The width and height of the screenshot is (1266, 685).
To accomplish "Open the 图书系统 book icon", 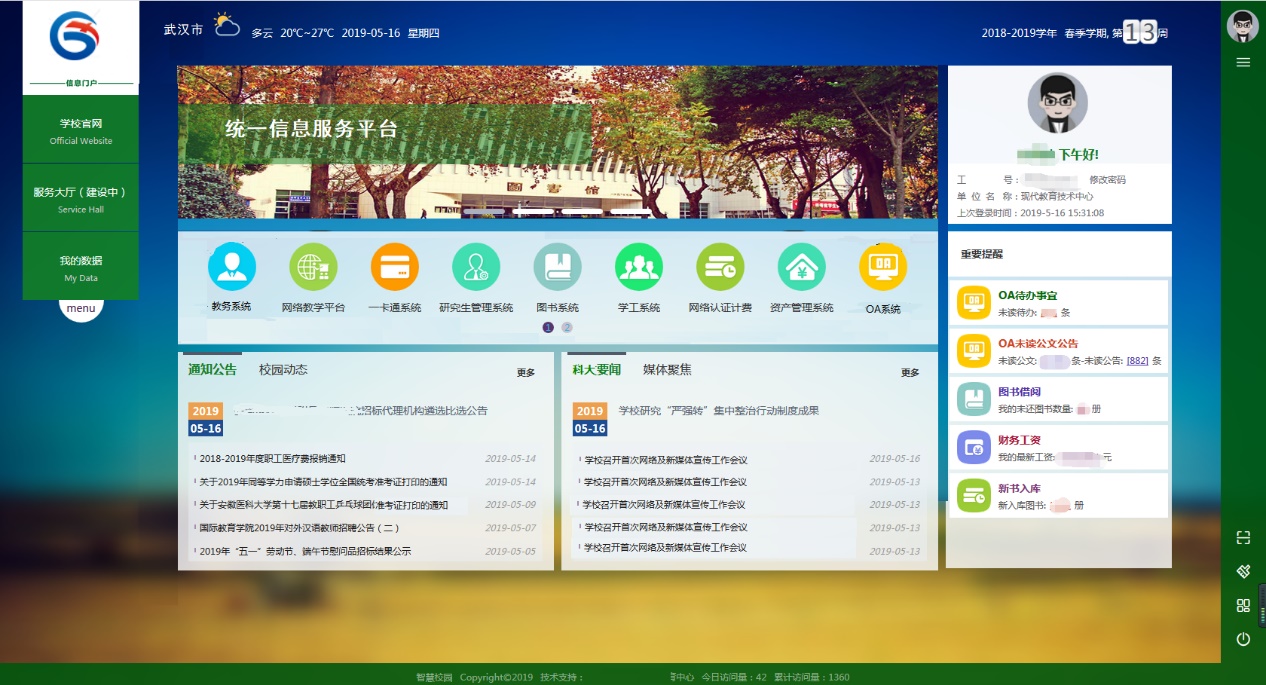I will (557, 268).
